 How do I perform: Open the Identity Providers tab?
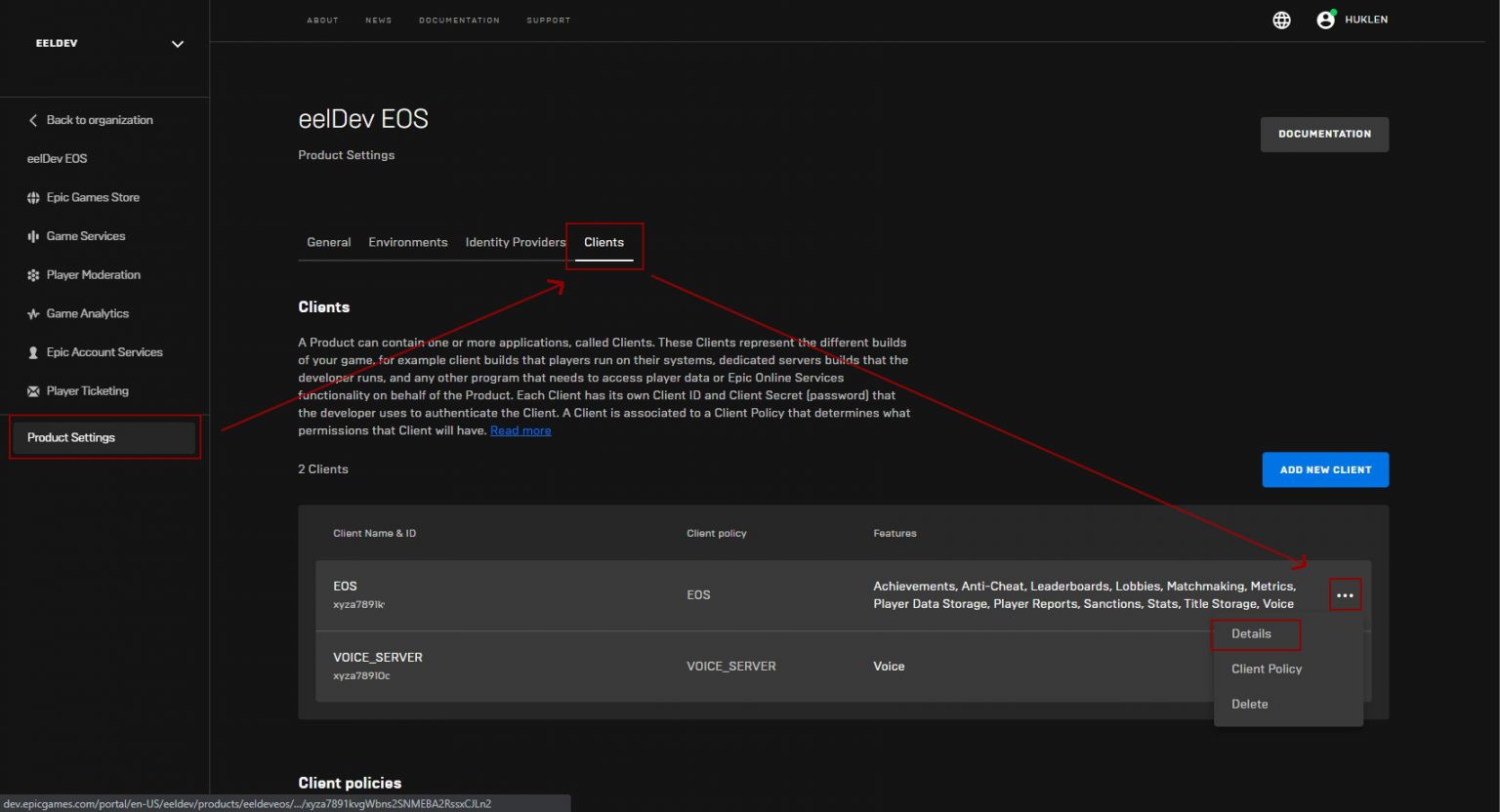tap(516, 242)
